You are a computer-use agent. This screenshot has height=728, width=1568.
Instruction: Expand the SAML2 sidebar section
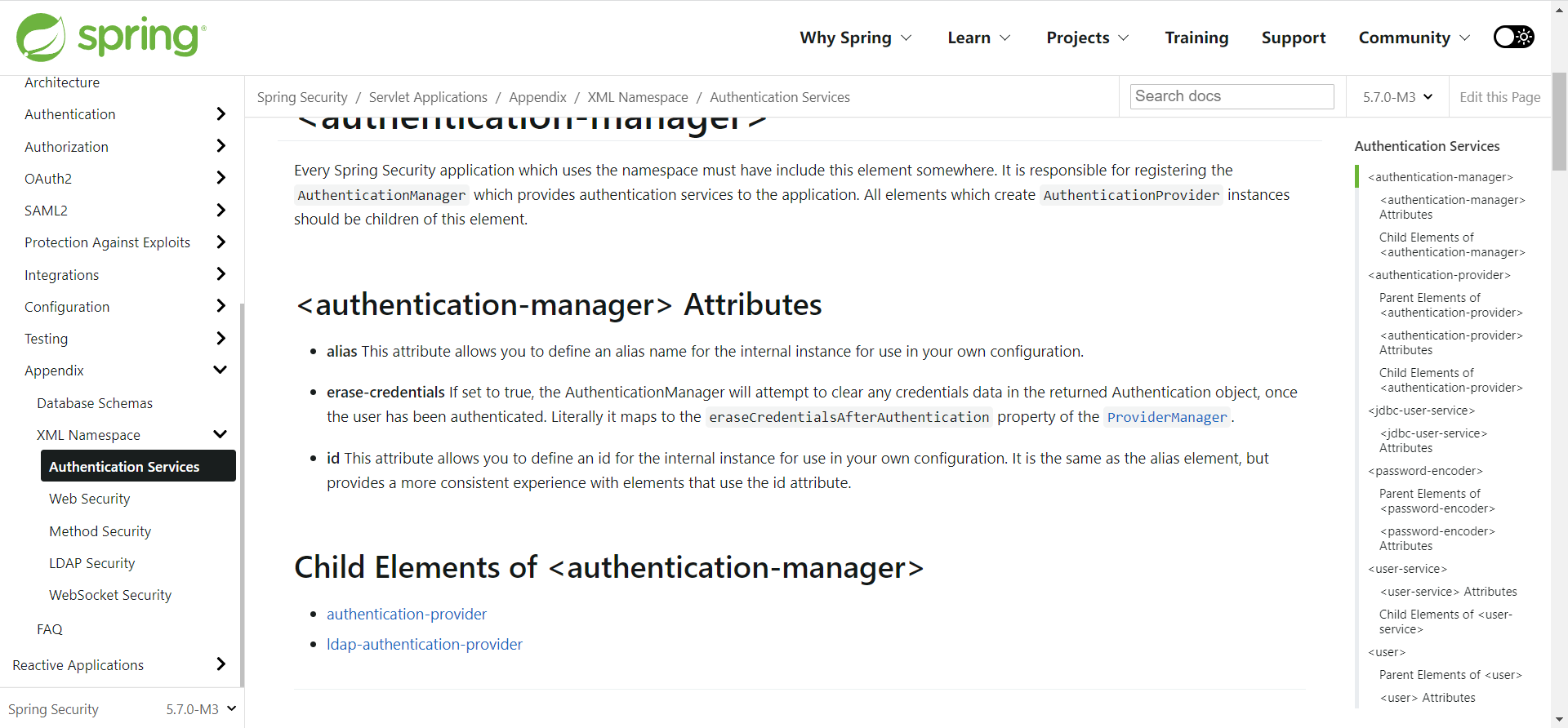220,211
